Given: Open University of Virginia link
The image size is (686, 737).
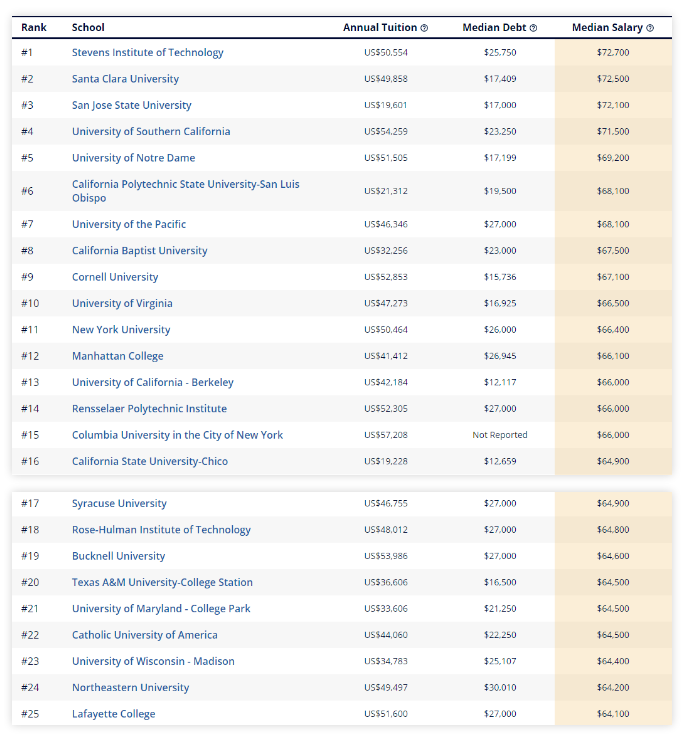Looking at the screenshot, I should pyautogui.click(x=122, y=303).
